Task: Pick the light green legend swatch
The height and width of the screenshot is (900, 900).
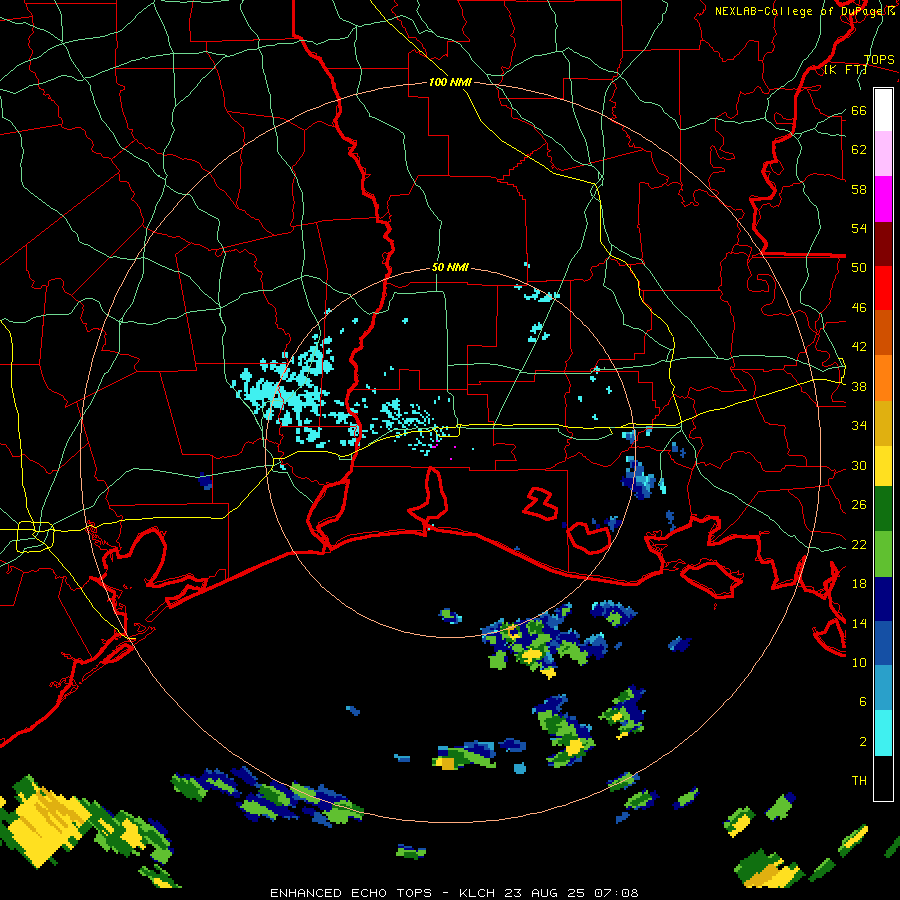Action: point(883,554)
